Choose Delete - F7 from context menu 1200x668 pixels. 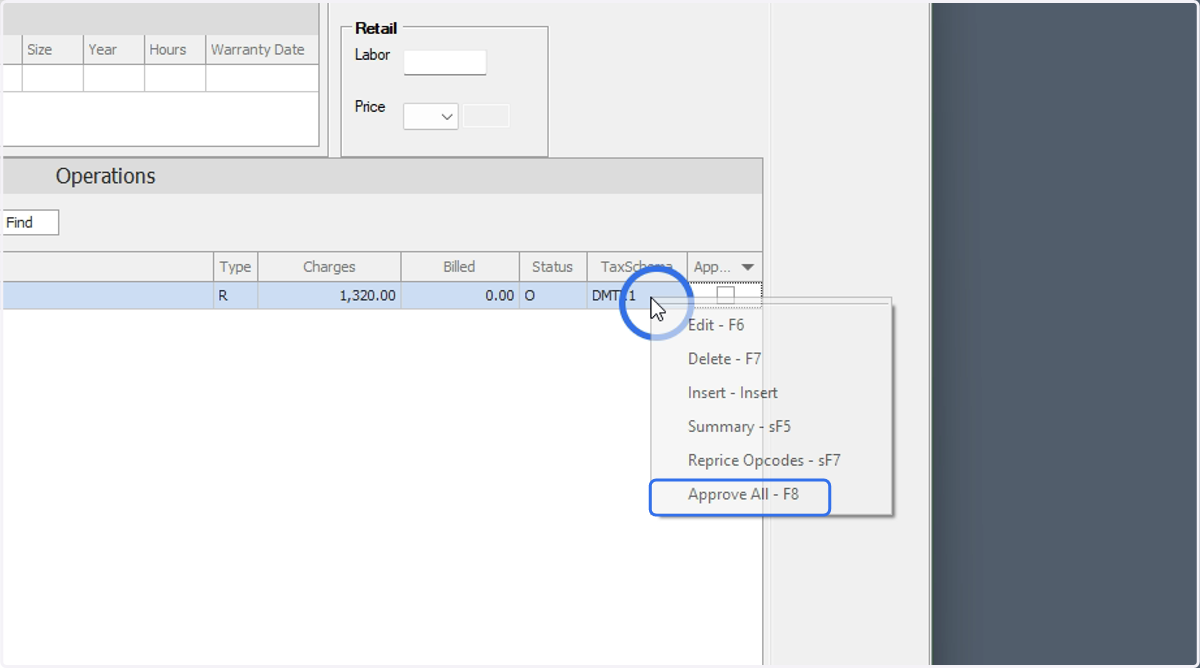725,359
